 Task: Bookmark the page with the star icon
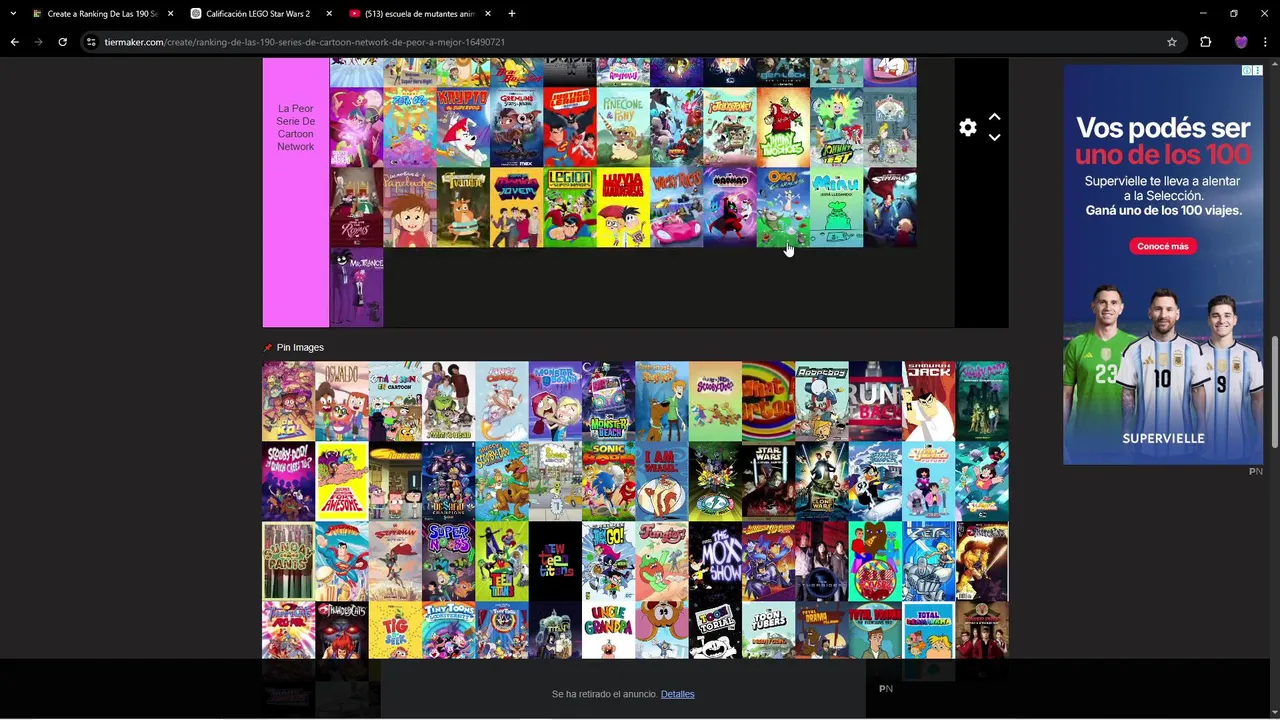click(1172, 42)
